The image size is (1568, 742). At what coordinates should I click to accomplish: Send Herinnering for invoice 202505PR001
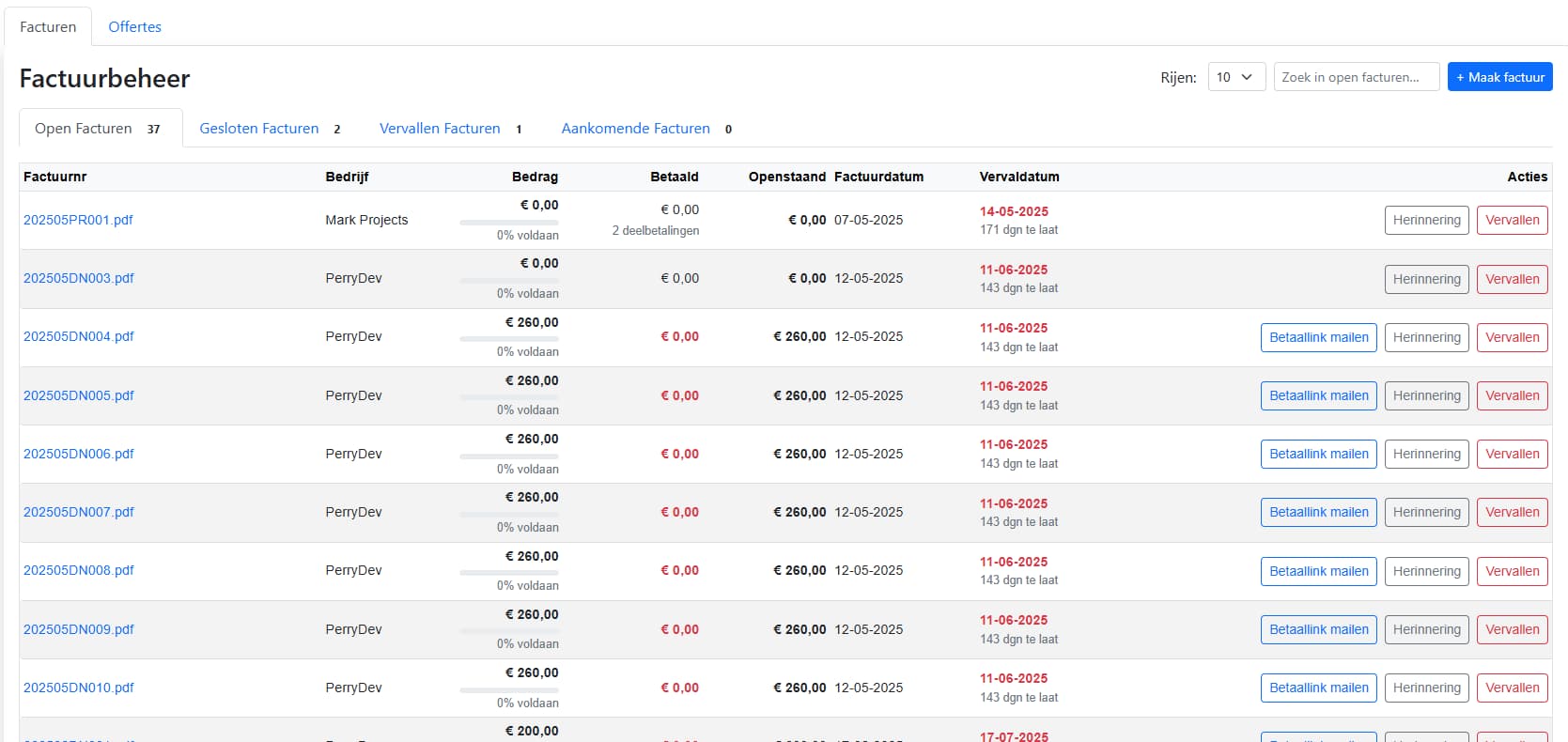(x=1426, y=220)
